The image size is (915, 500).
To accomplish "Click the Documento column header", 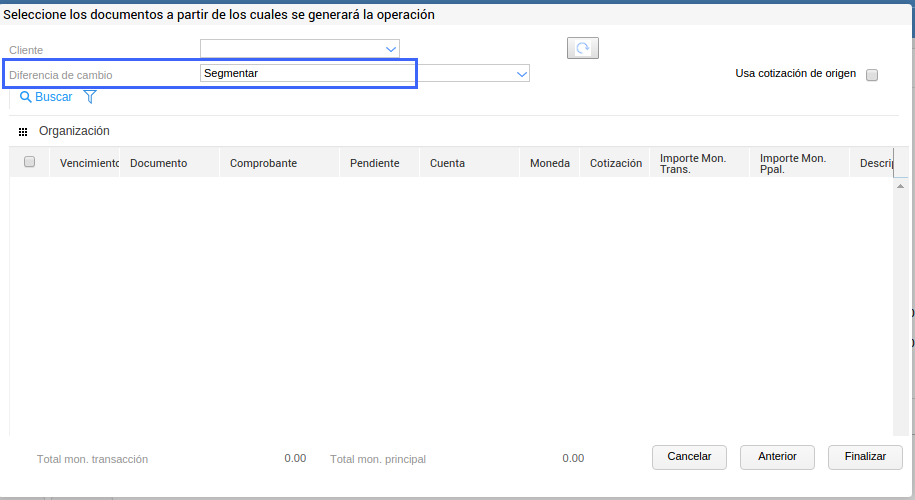I will pyautogui.click(x=159, y=163).
